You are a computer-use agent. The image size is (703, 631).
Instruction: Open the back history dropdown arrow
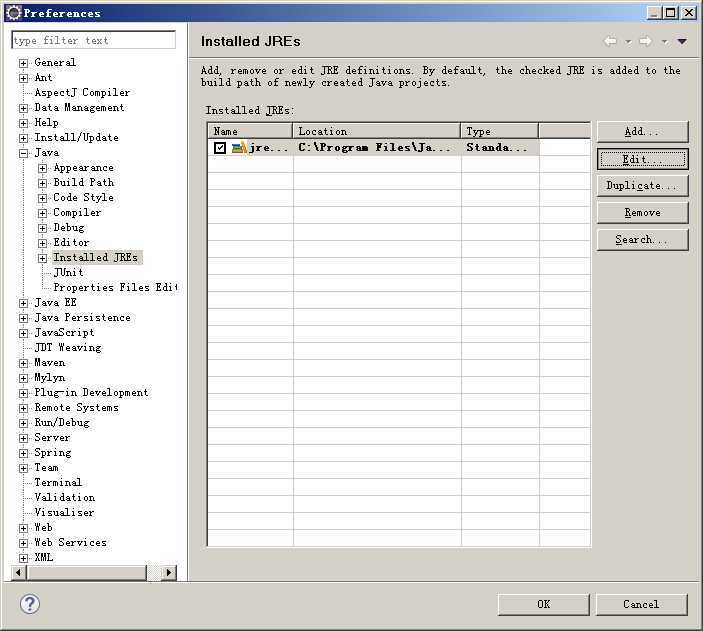pos(628,42)
